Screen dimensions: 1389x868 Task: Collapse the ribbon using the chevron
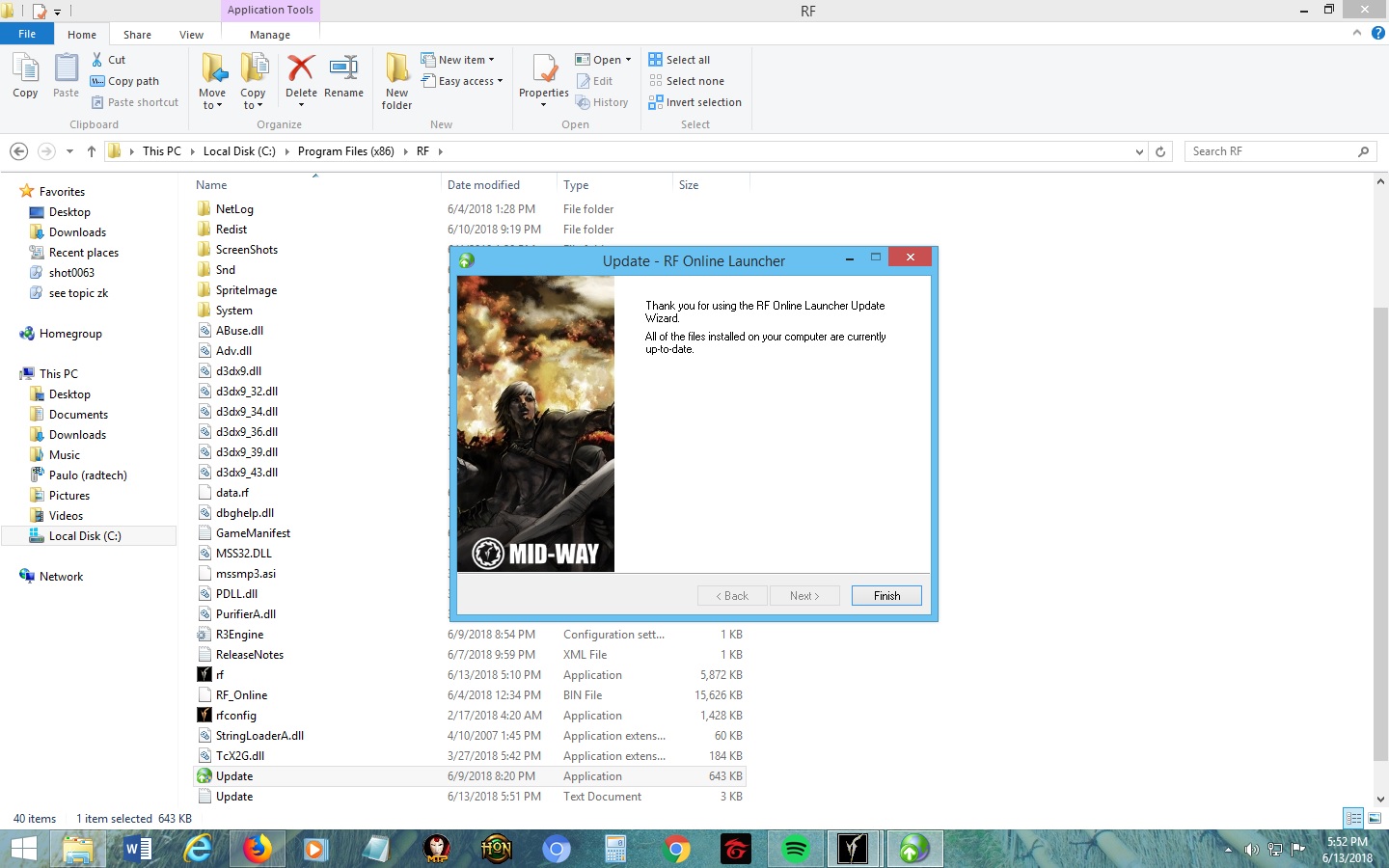(x=1357, y=33)
